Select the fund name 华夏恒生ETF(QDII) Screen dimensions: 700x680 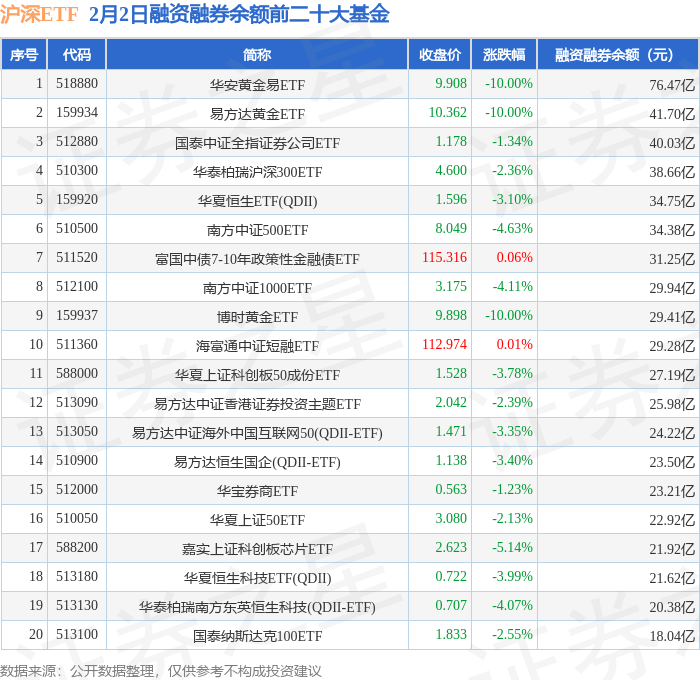click(257, 201)
